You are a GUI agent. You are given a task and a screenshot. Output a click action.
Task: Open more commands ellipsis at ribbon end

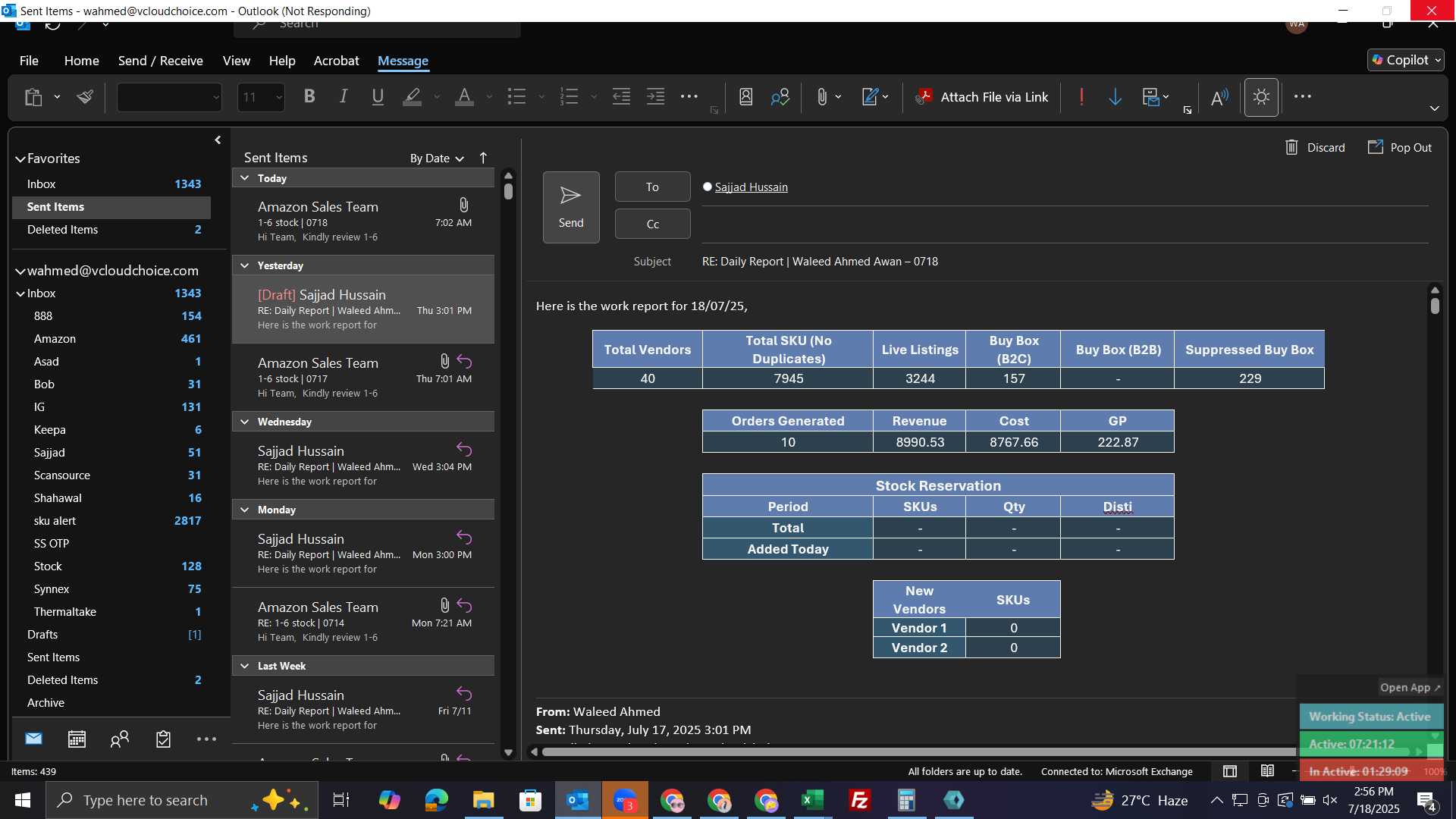point(1303,96)
